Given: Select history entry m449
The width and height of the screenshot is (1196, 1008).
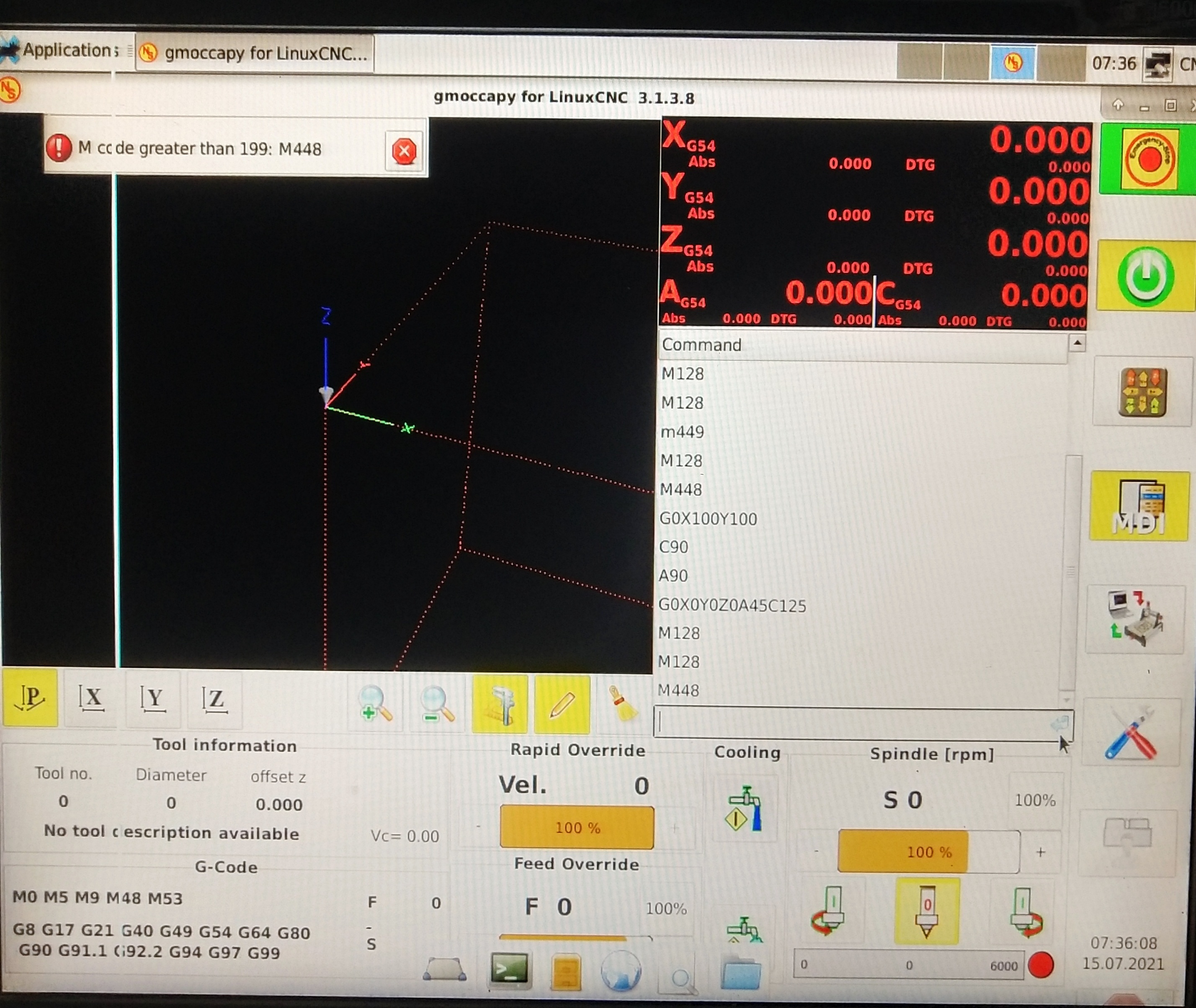Looking at the screenshot, I should pyautogui.click(x=682, y=432).
